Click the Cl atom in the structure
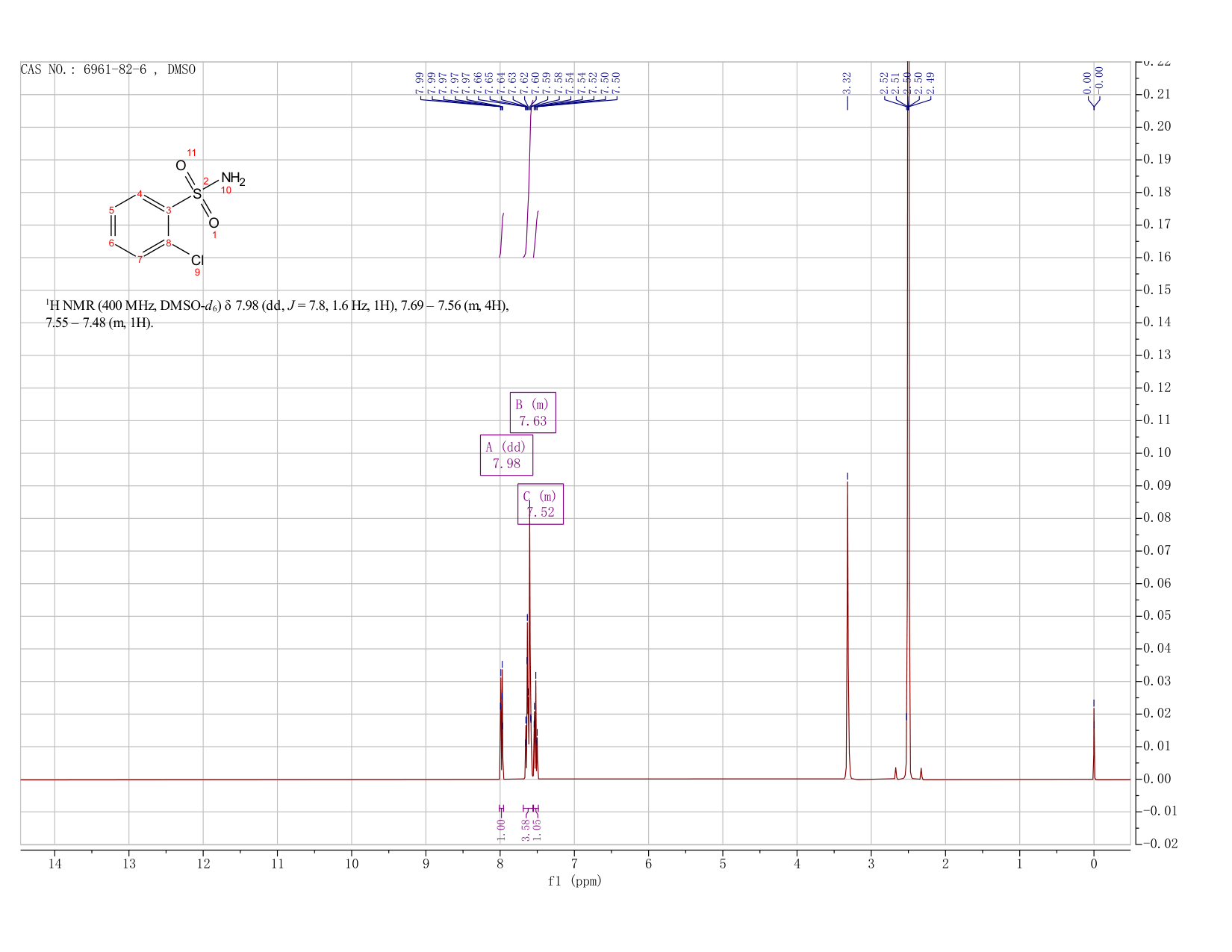 (x=197, y=260)
